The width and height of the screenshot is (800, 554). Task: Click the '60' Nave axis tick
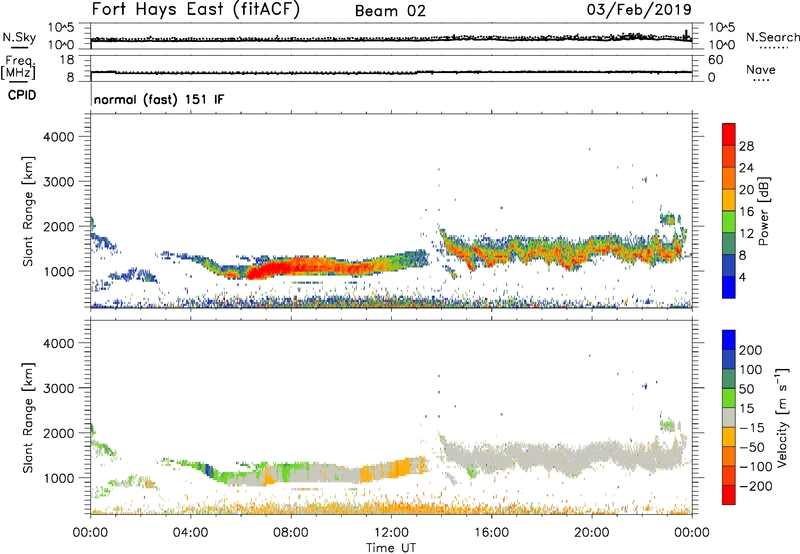tap(715, 60)
